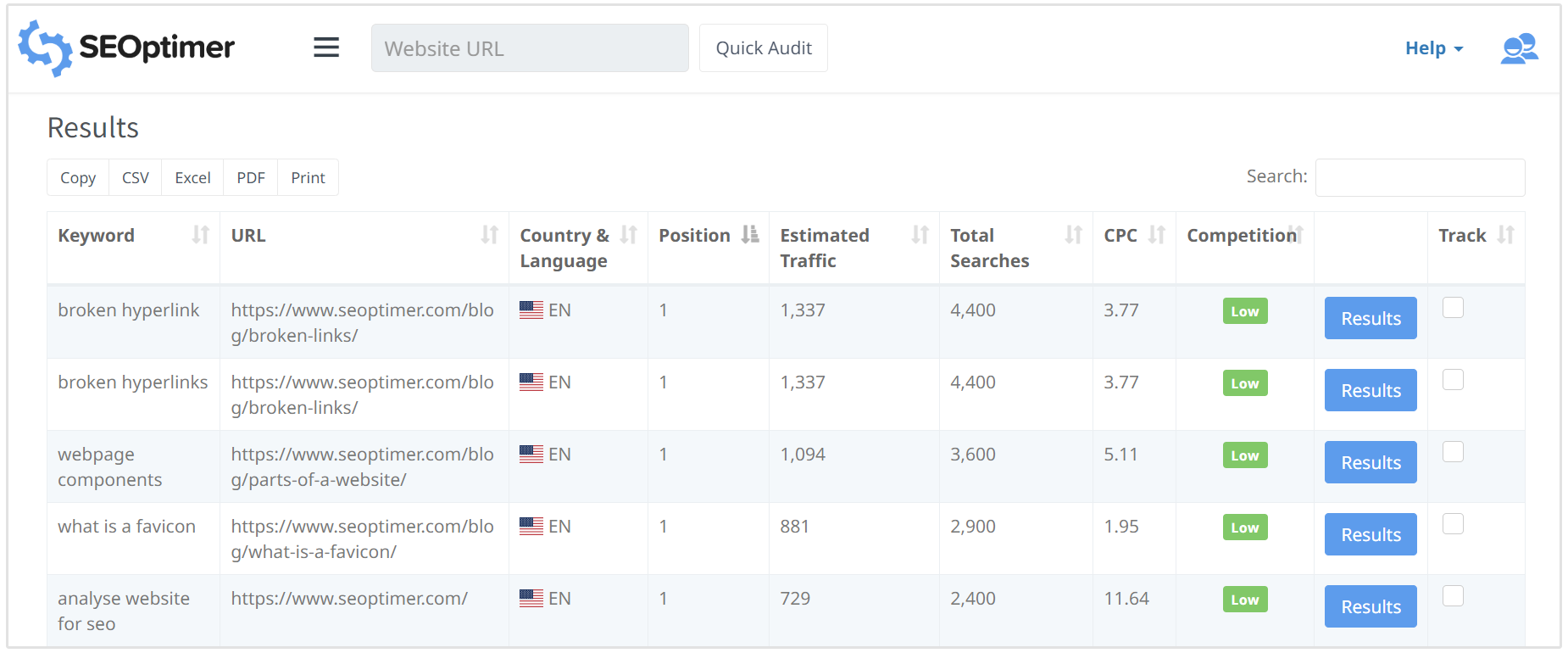Sort by Position column sort icon
Viewport: 1568px width, 653px height.
coord(750,235)
